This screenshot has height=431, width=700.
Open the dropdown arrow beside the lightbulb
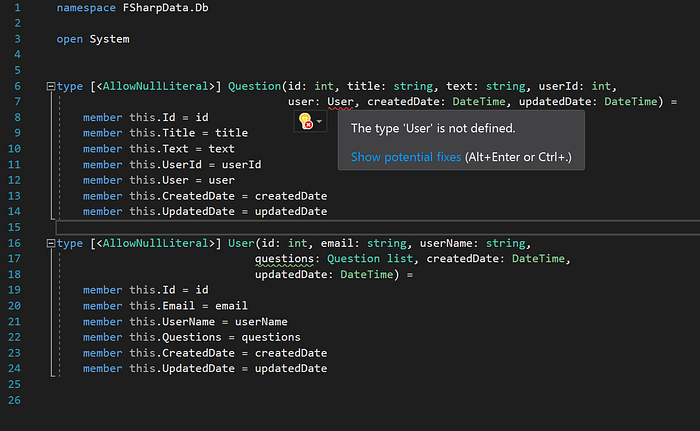point(319,121)
